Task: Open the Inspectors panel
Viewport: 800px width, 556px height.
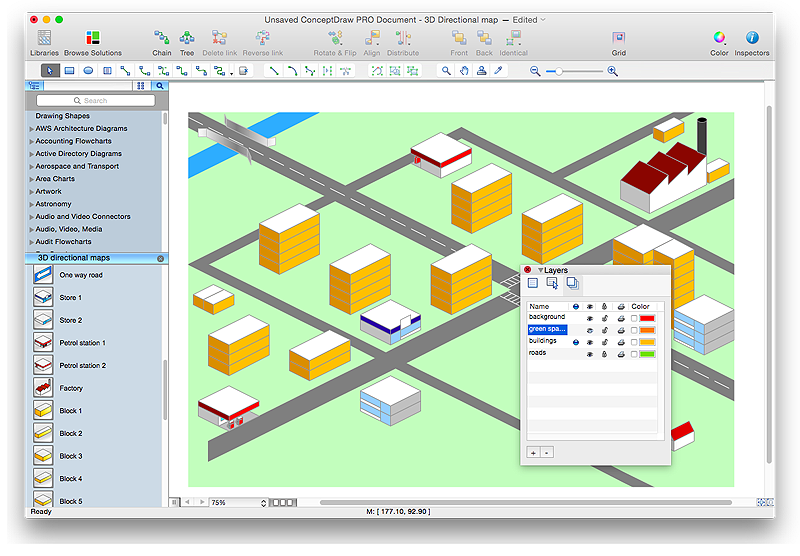Action: tap(752, 38)
